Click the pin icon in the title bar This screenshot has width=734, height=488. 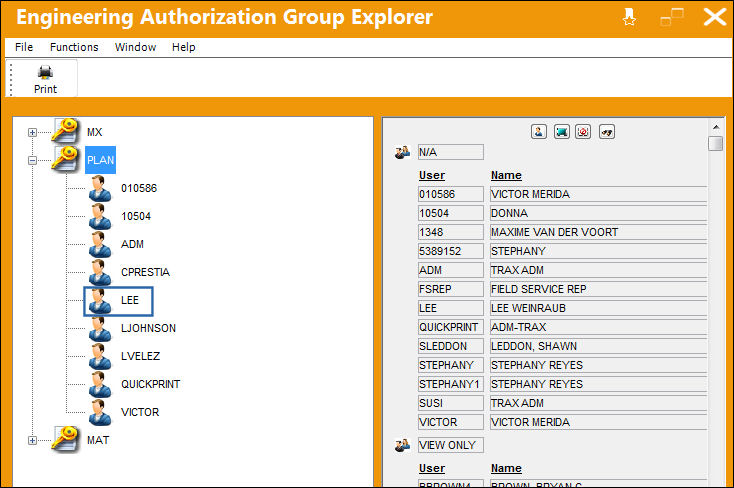[629, 17]
